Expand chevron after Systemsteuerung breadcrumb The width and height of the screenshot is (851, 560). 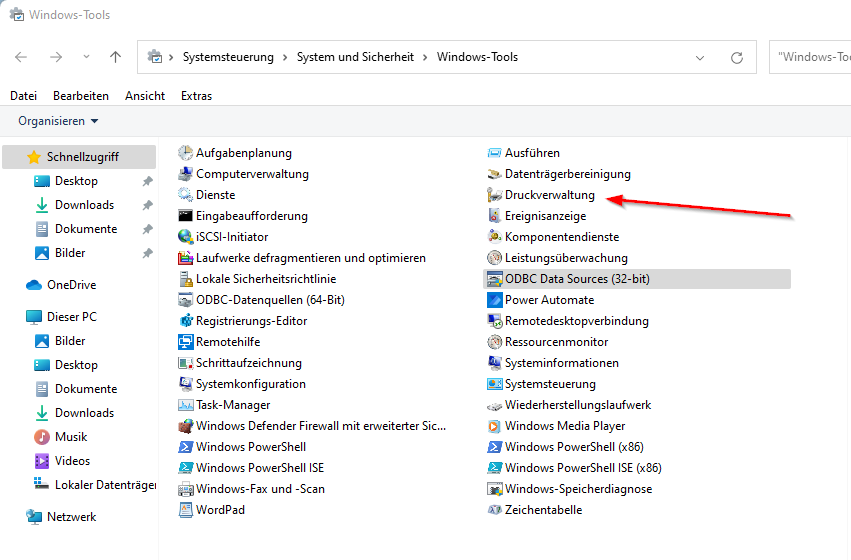285,58
